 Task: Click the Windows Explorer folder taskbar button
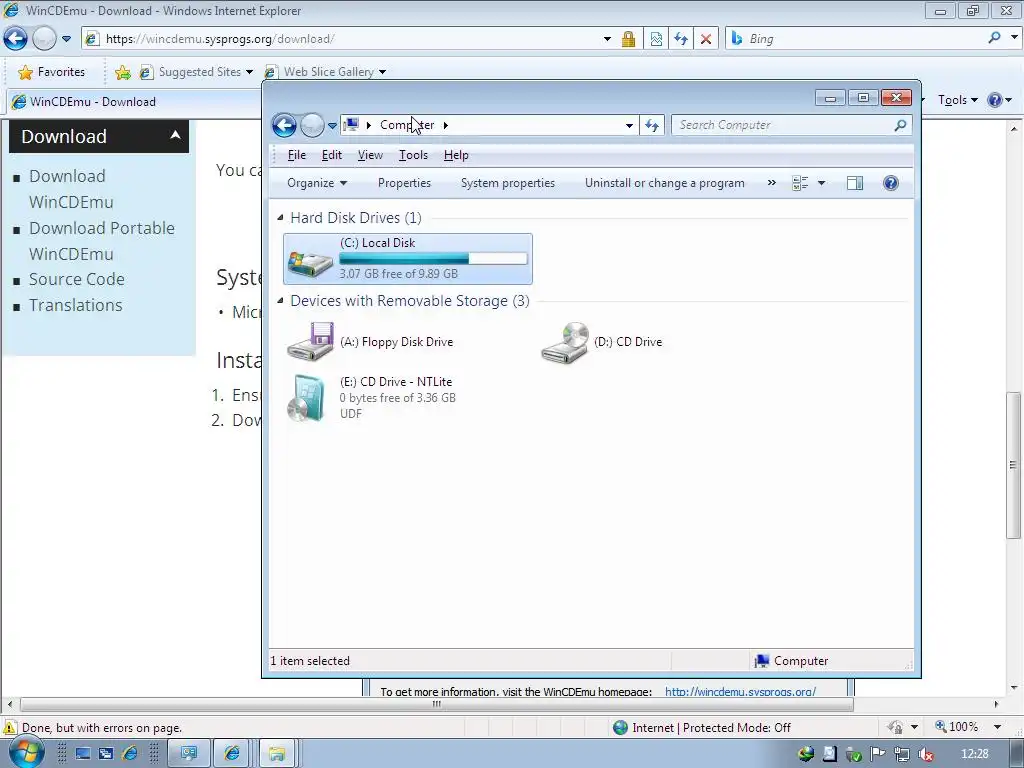point(277,754)
